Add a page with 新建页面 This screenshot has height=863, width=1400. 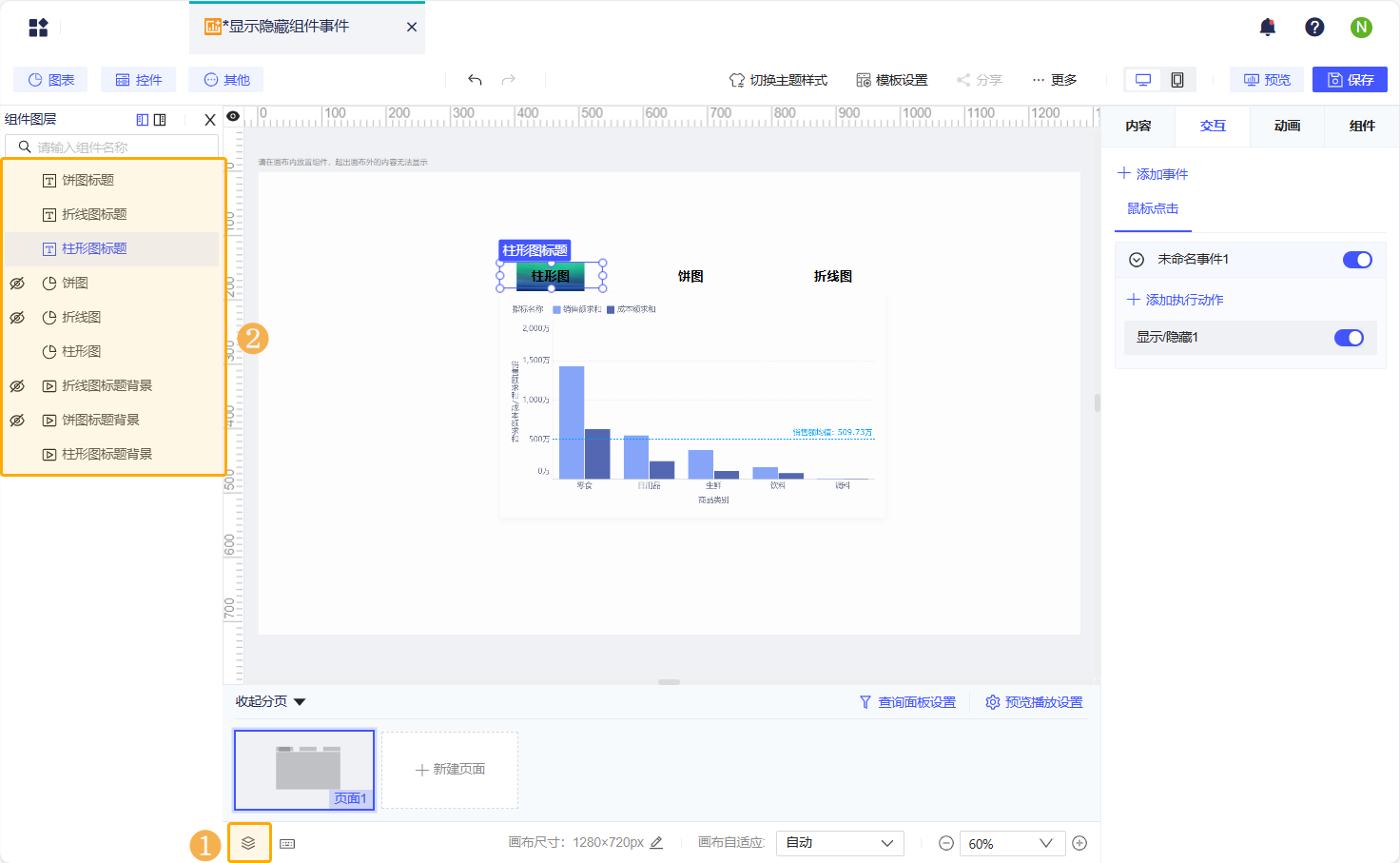point(450,770)
